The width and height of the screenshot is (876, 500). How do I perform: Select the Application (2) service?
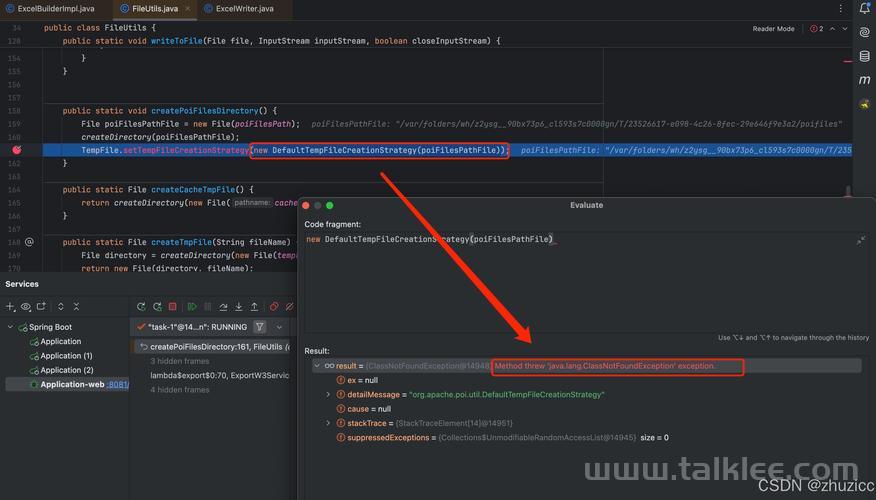pos(61,370)
